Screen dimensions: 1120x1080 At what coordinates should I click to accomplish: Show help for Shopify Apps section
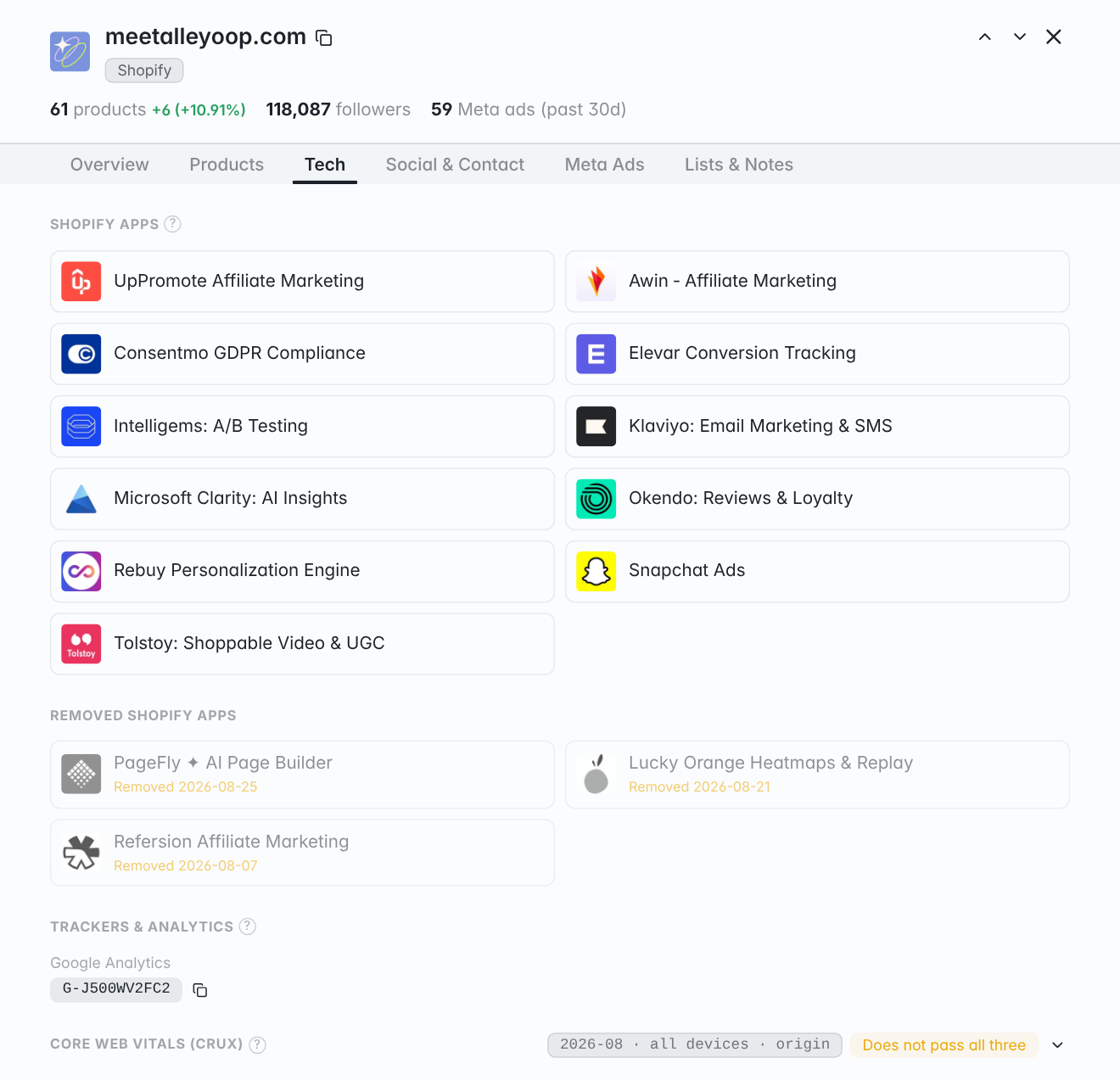(x=173, y=224)
